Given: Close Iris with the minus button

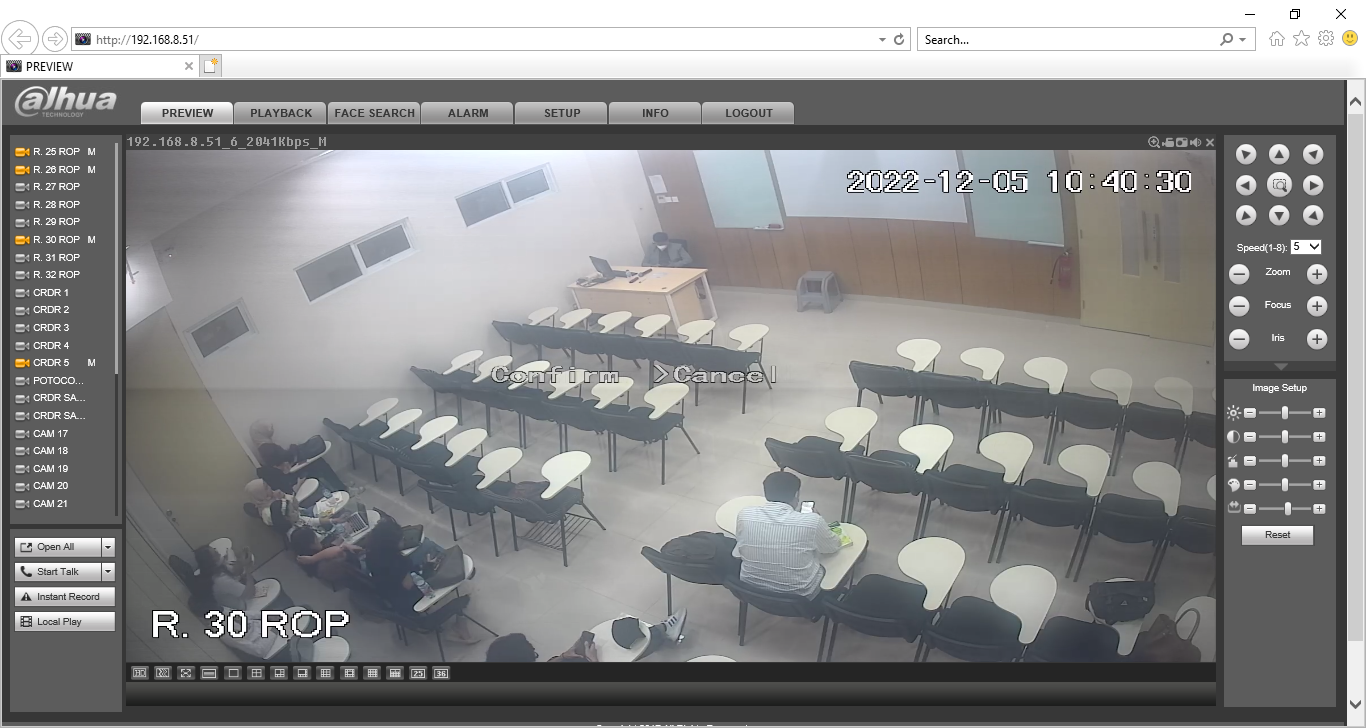Looking at the screenshot, I should point(1239,339).
